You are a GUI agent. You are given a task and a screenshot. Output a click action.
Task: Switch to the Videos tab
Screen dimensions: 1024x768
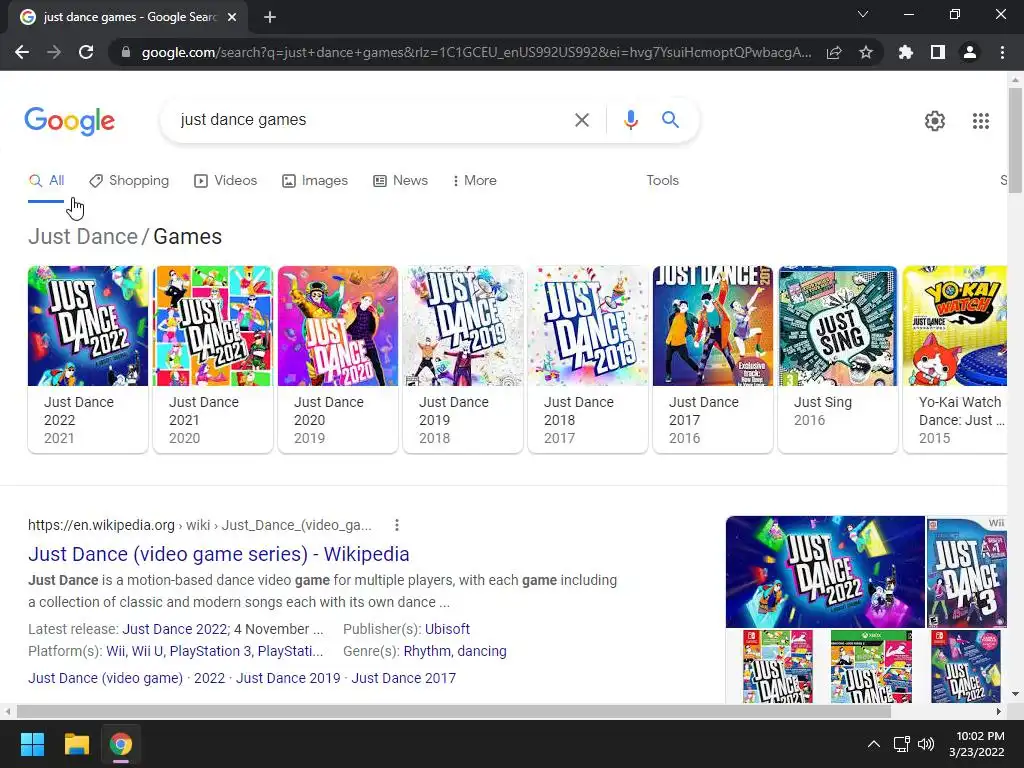(x=226, y=181)
